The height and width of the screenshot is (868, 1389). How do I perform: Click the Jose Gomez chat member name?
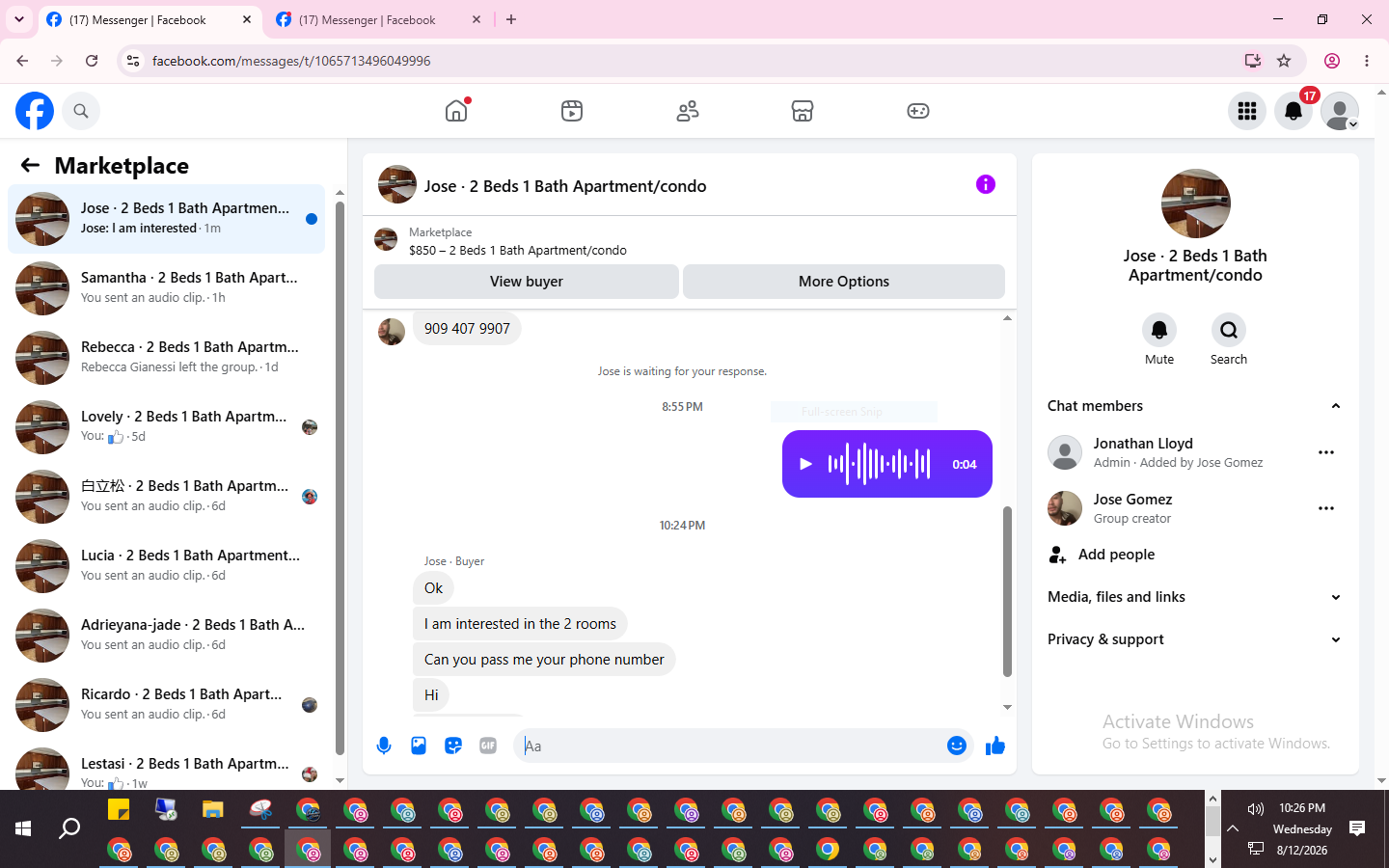1132,500
